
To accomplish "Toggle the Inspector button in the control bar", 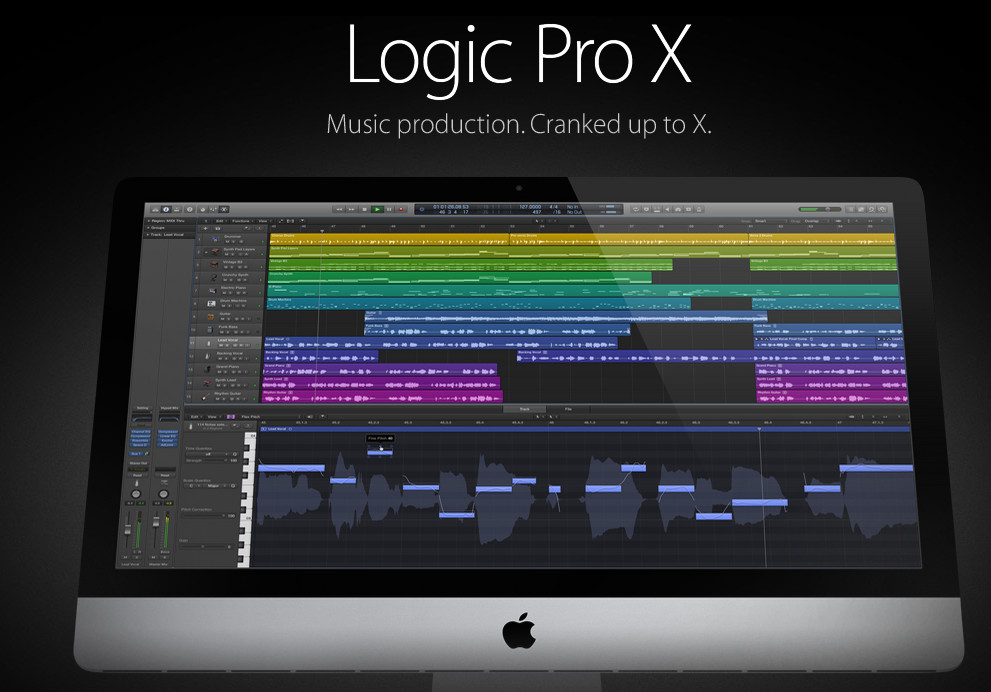I will pos(166,210).
